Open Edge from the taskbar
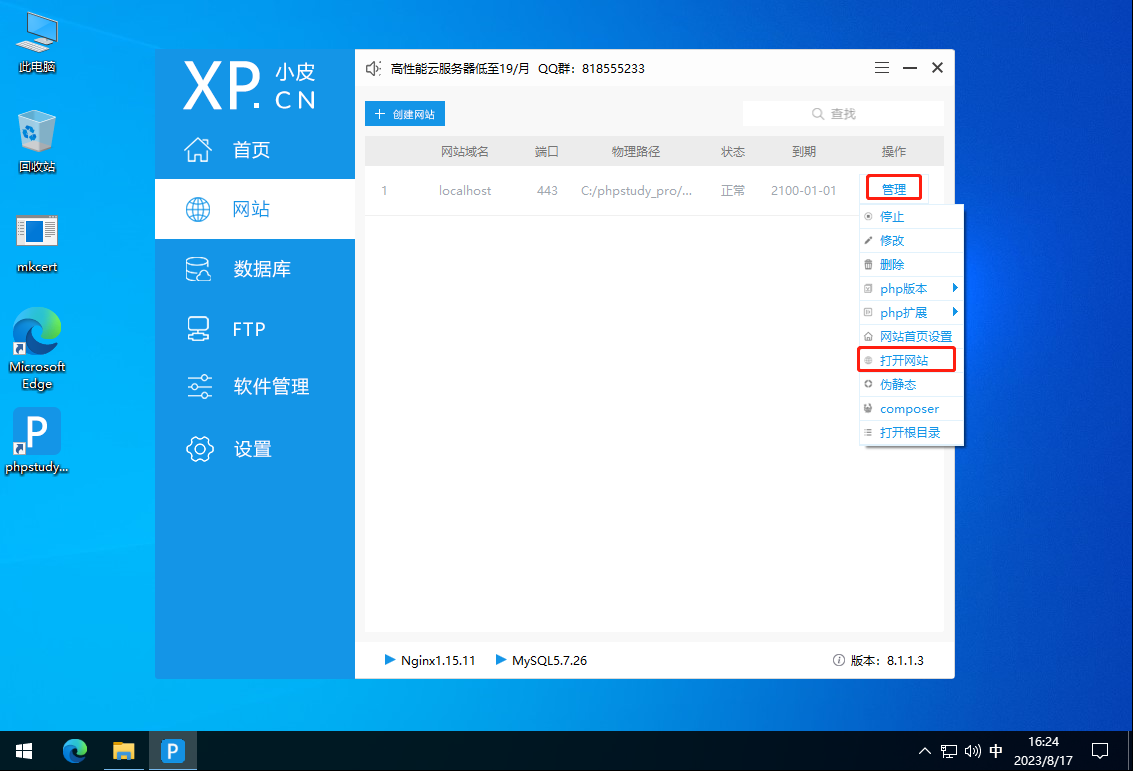Image resolution: width=1133 pixels, height=771 pixels. click(x=74, y=751)
